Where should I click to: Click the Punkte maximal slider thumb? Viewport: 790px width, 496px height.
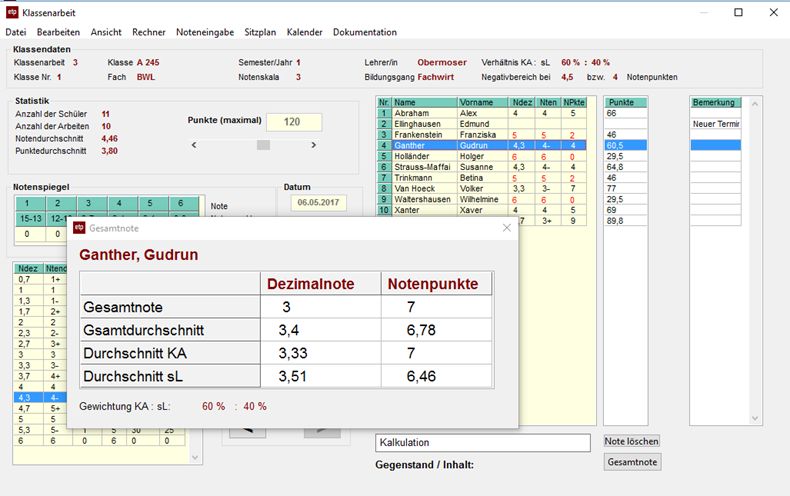point(263,145)
